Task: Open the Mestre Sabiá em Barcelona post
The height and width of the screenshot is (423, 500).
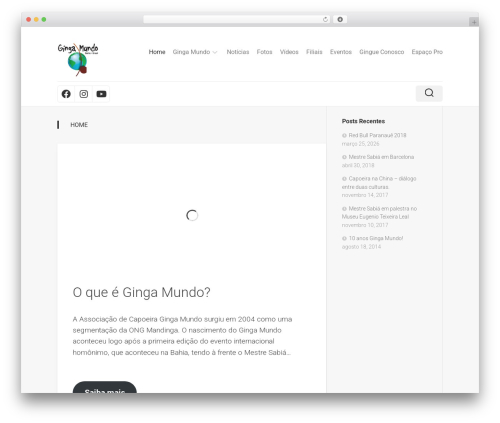Action: [x=381, y=157]
